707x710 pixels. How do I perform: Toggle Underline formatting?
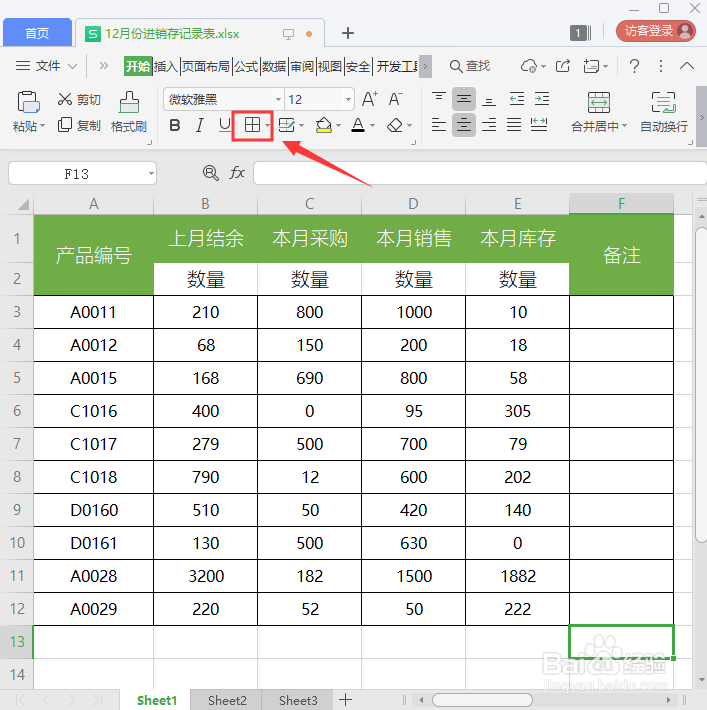(225, 125)
